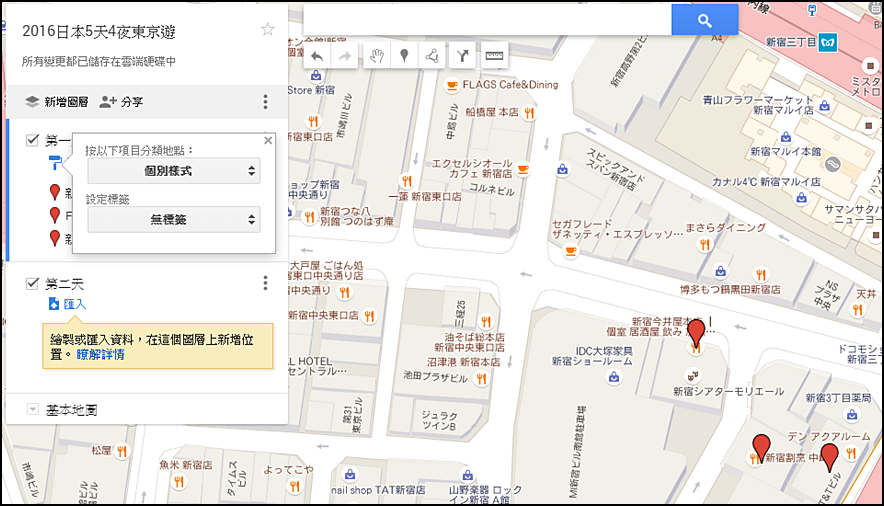Uncheck the 第一天 layer checkbox
Viewport: 884px width, 506px height.
pos(32,139)
